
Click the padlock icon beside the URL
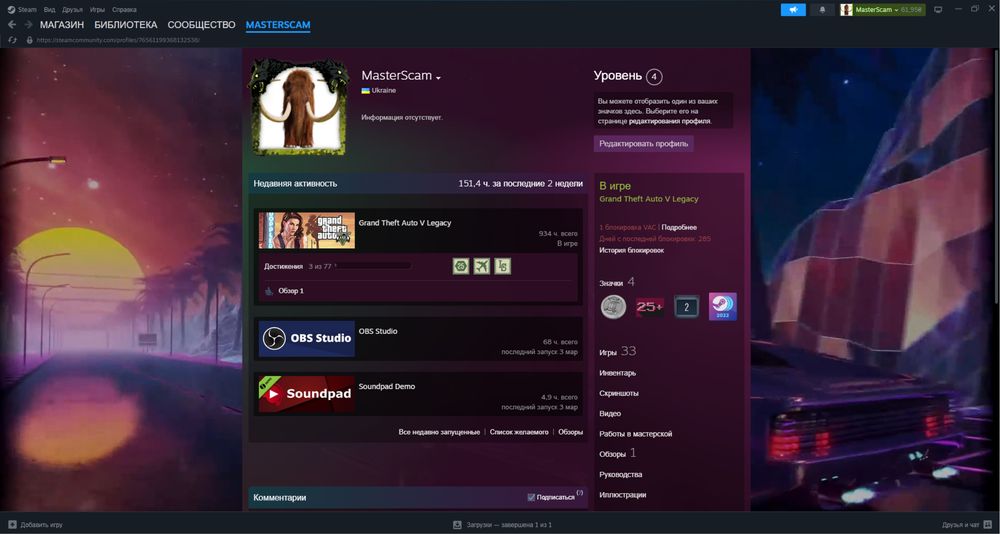29,40
